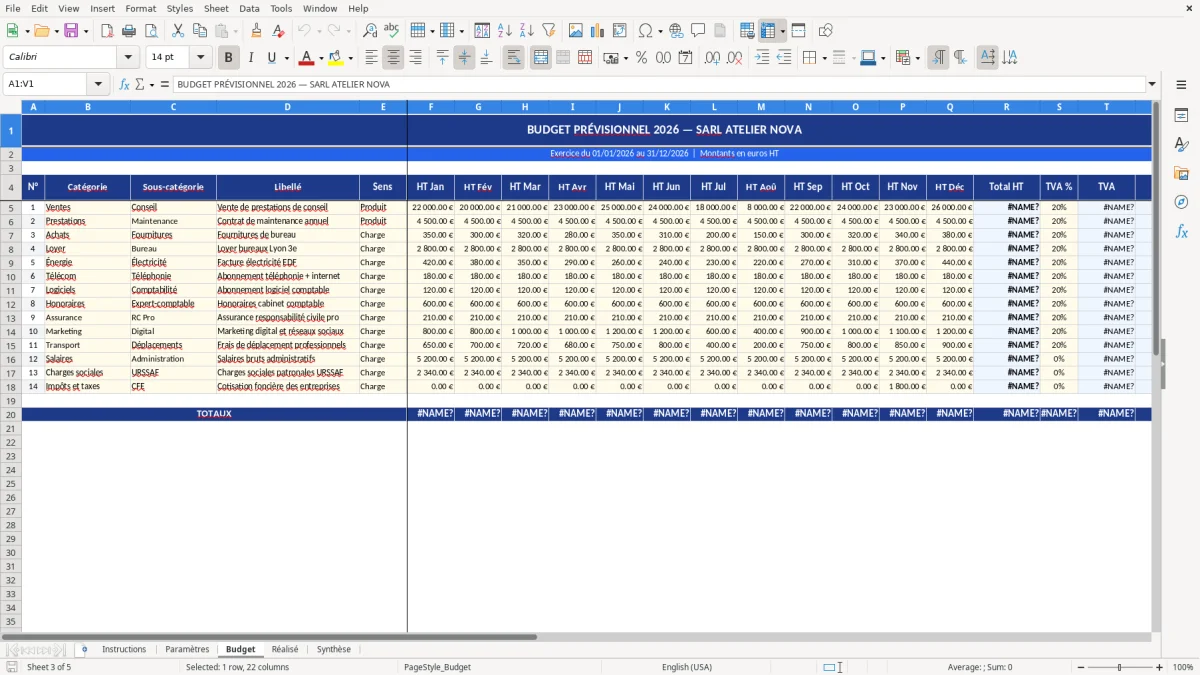Expand the formula bar
The image size is (1200, 675).
click(x=1152, y=84)
